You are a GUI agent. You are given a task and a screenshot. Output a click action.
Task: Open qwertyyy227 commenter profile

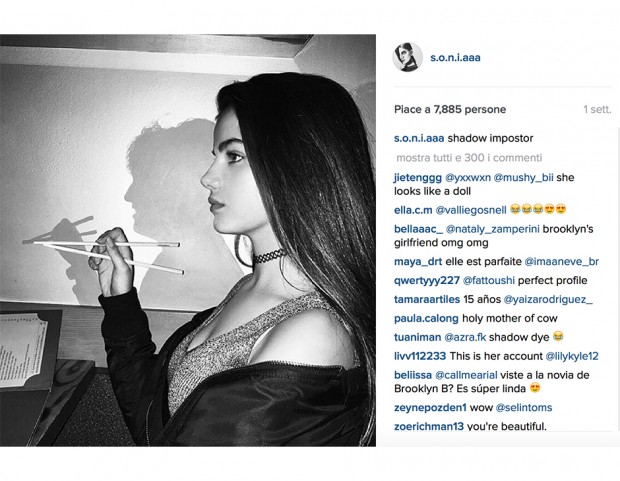tap(427, 280)
